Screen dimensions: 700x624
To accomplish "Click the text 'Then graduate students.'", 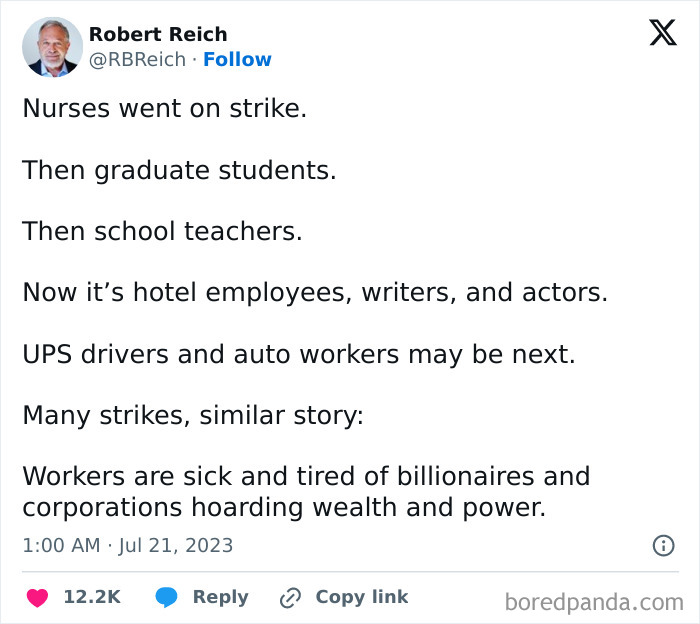I will click(x=179, y=170).
